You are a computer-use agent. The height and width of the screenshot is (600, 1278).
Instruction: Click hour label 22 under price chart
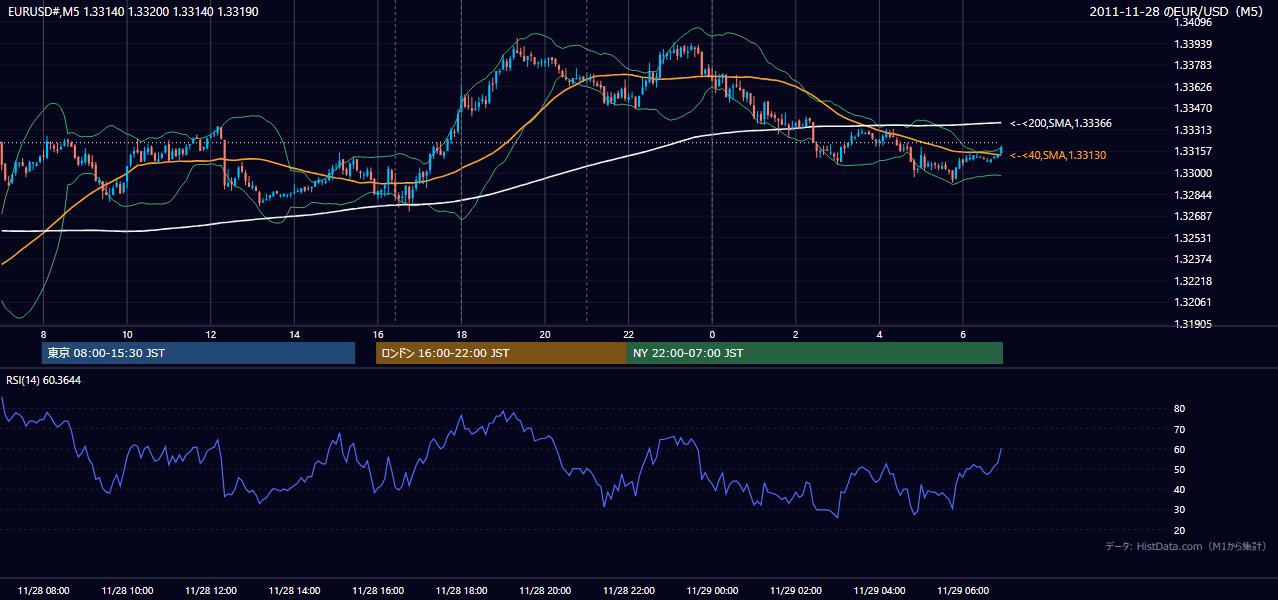coord(628,334)
